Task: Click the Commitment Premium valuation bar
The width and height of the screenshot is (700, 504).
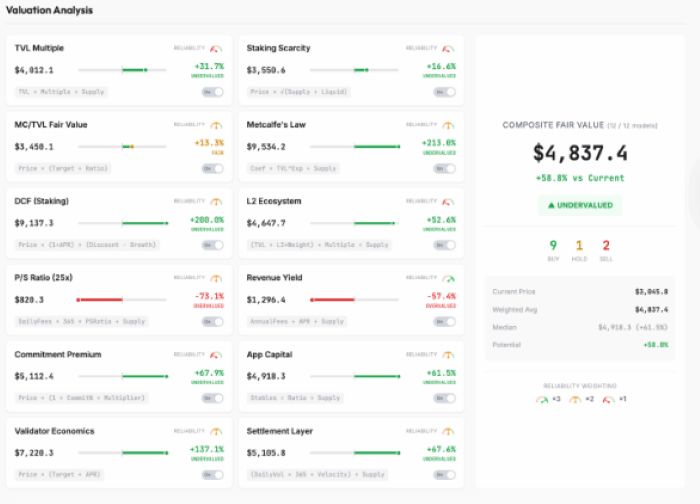Action: [x=123, y=377]
